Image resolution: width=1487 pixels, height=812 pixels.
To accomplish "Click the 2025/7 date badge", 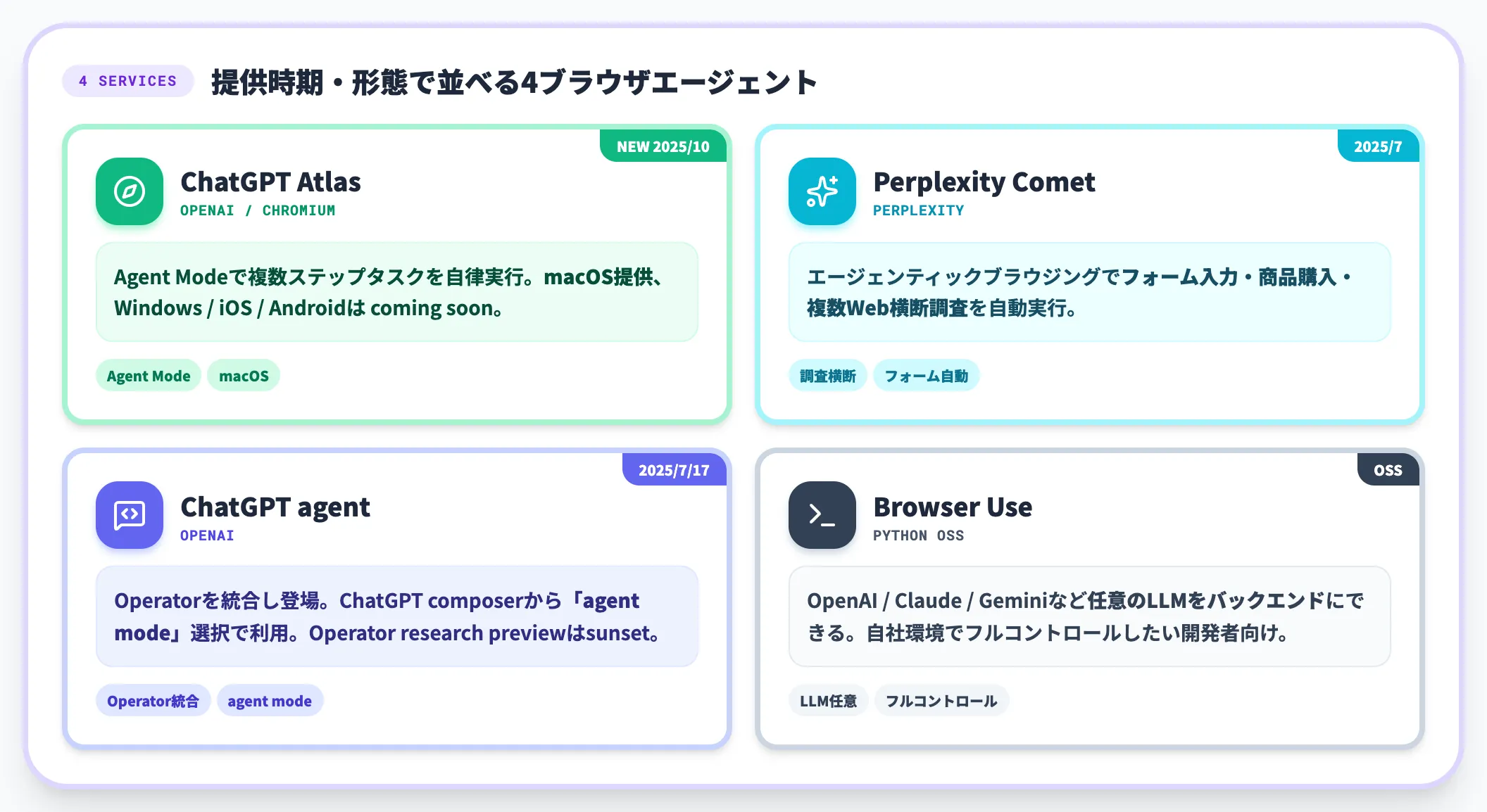I will [1378, 146].
